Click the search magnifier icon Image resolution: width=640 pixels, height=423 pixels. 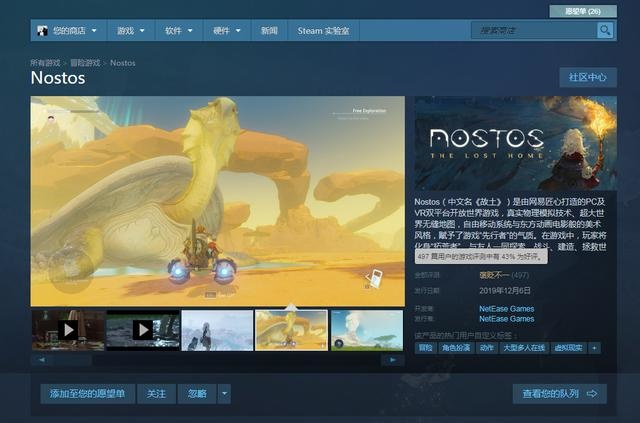click(605, 30)
